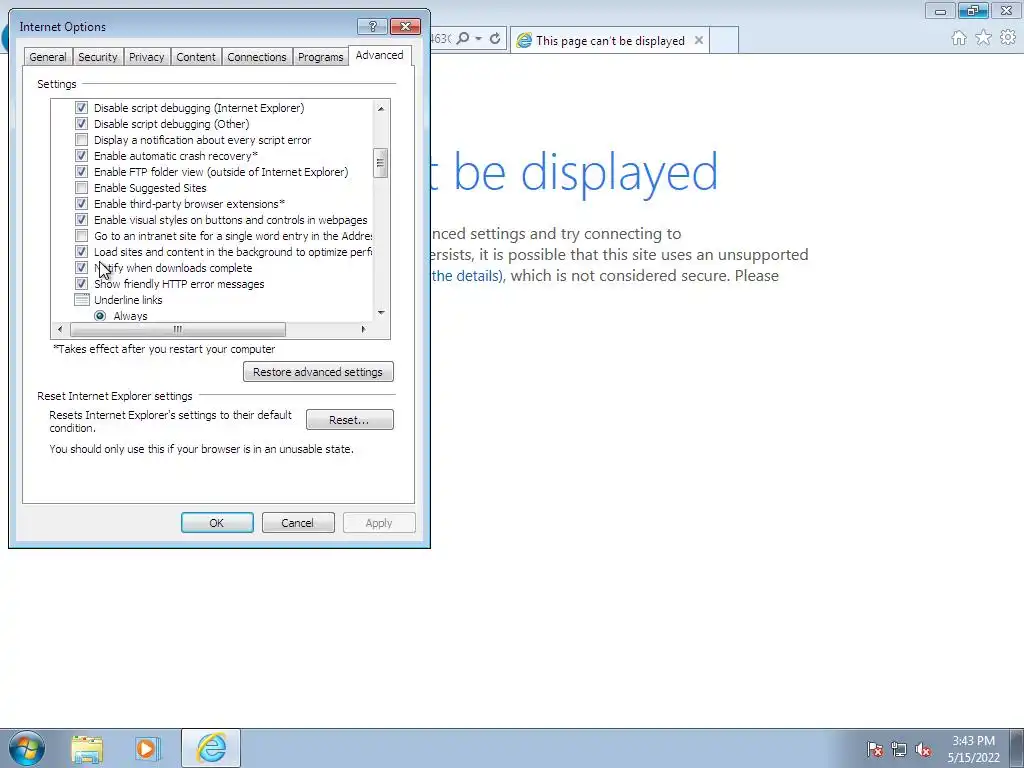Open the Windows Start orb
The width and height of the screenshot is (1024, 768).
click(27, 748)
